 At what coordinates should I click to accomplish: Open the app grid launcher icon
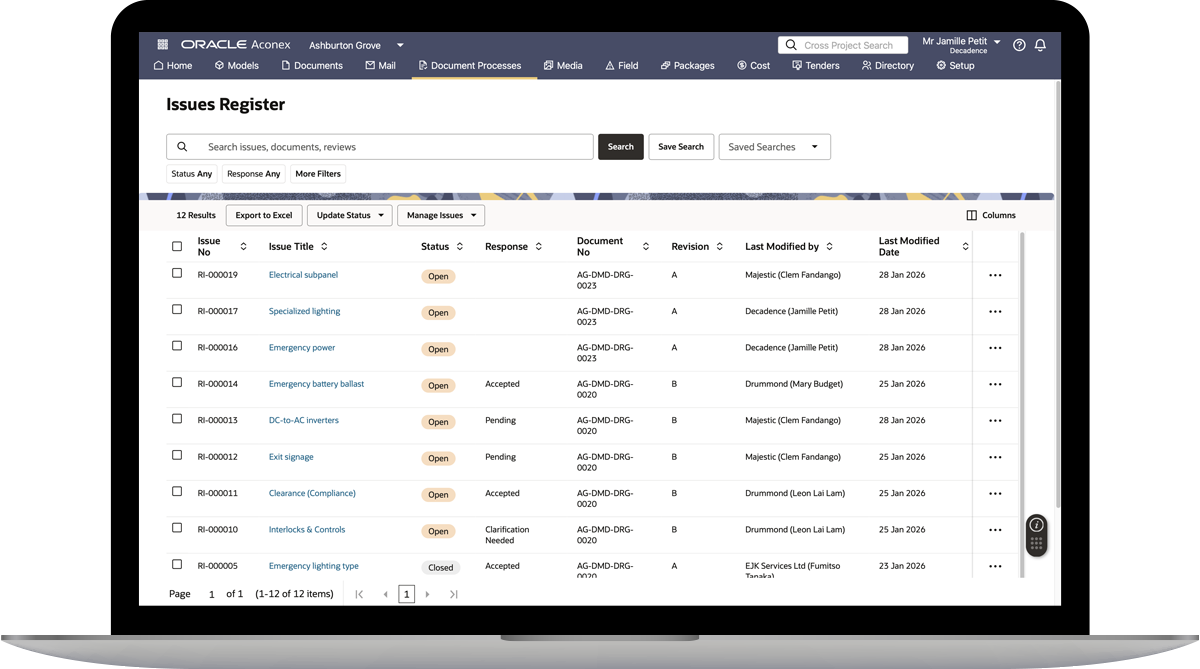click(163, 45)
